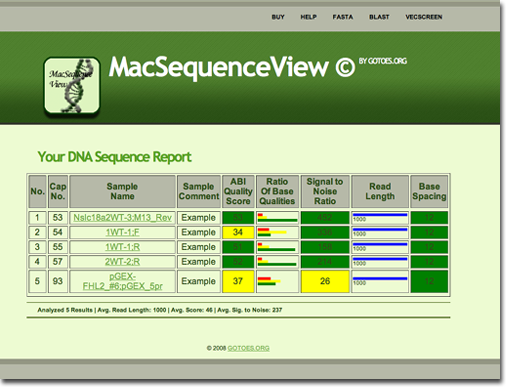512x391 pixels.
Task: Click the Your DNA Sequence Report heading
Action: (114, 157)
